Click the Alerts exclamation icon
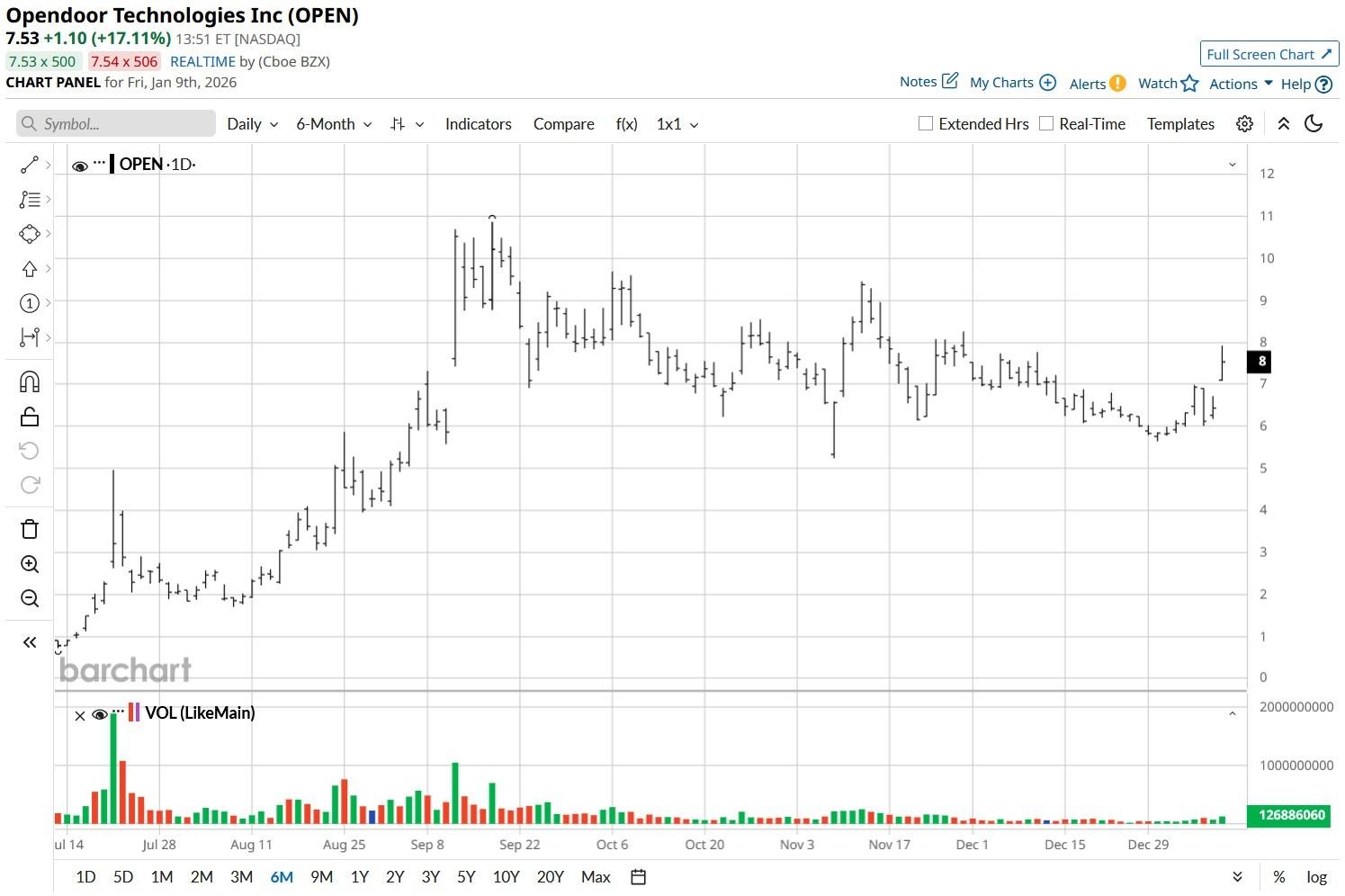 coord(1117,83)
